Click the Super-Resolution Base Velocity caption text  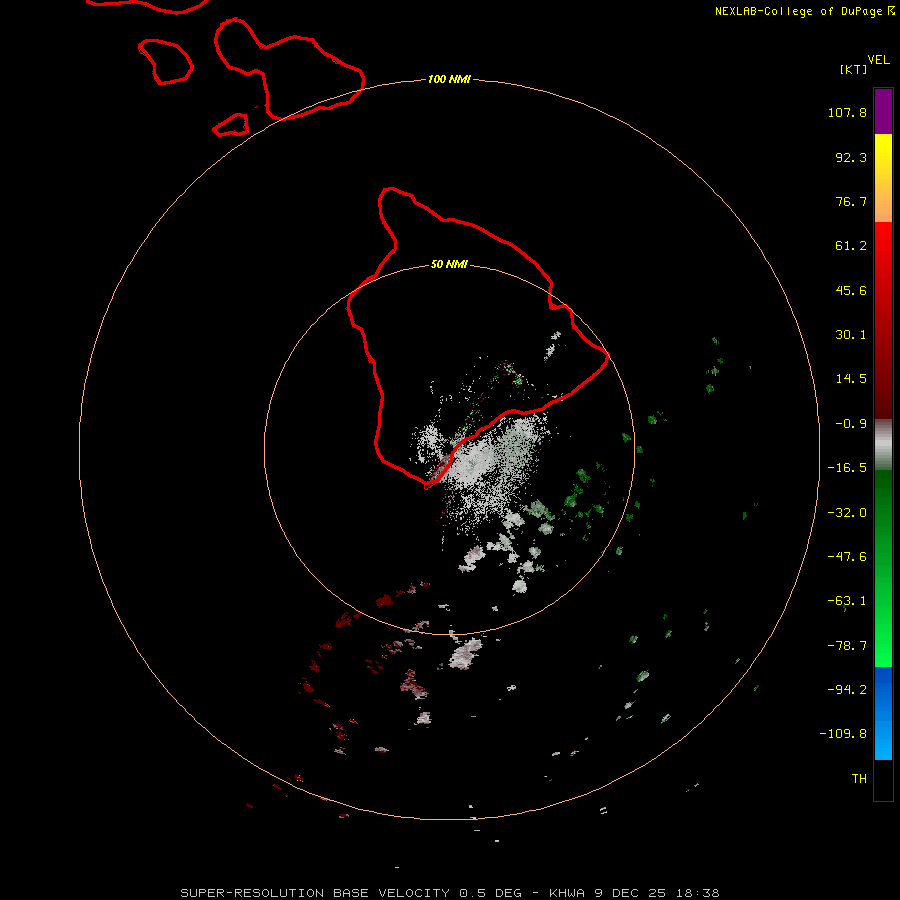pyautogui.click(x=449, y=893)
